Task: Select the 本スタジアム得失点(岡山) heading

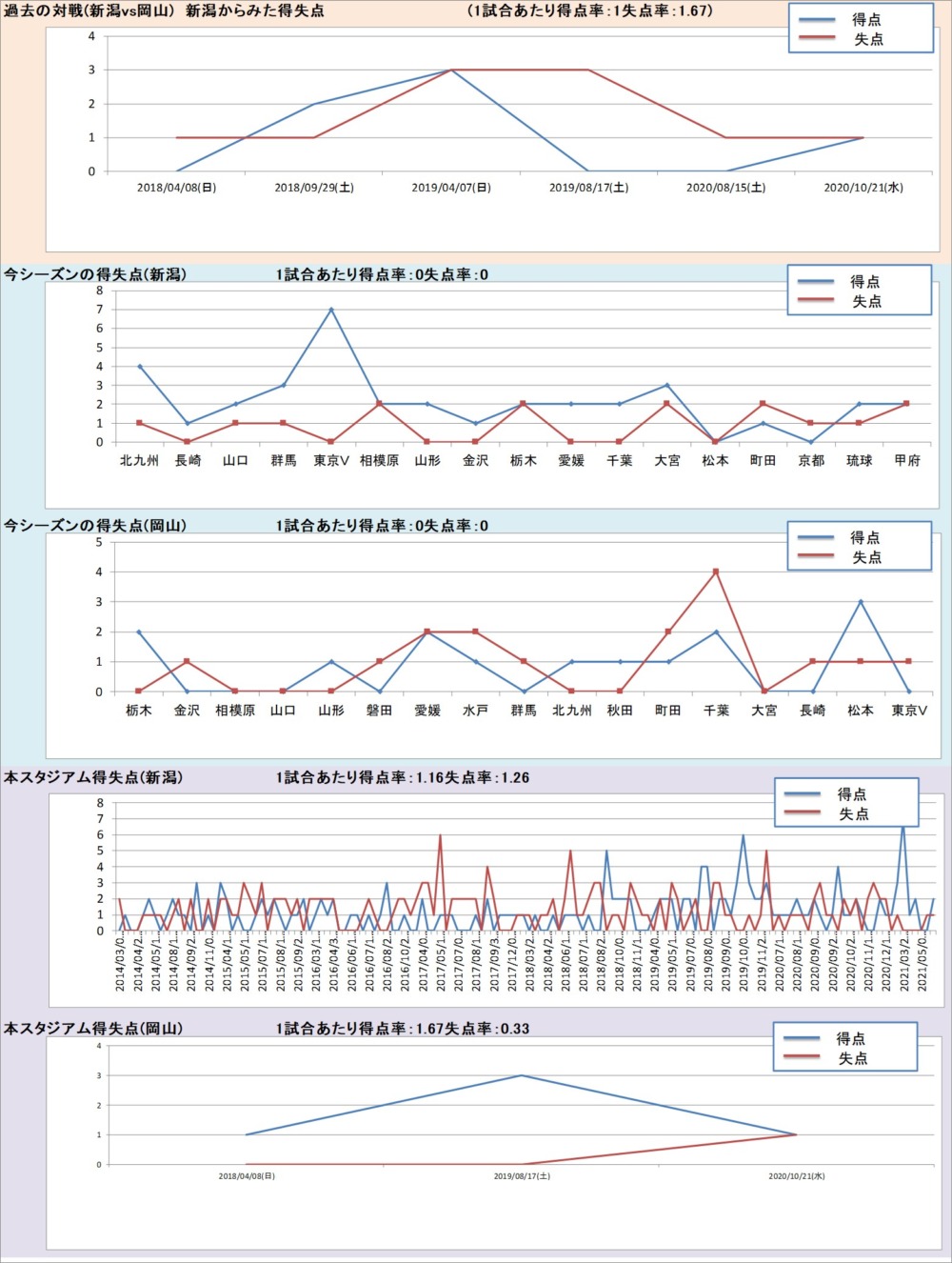Action: (x=93, y=1029)
